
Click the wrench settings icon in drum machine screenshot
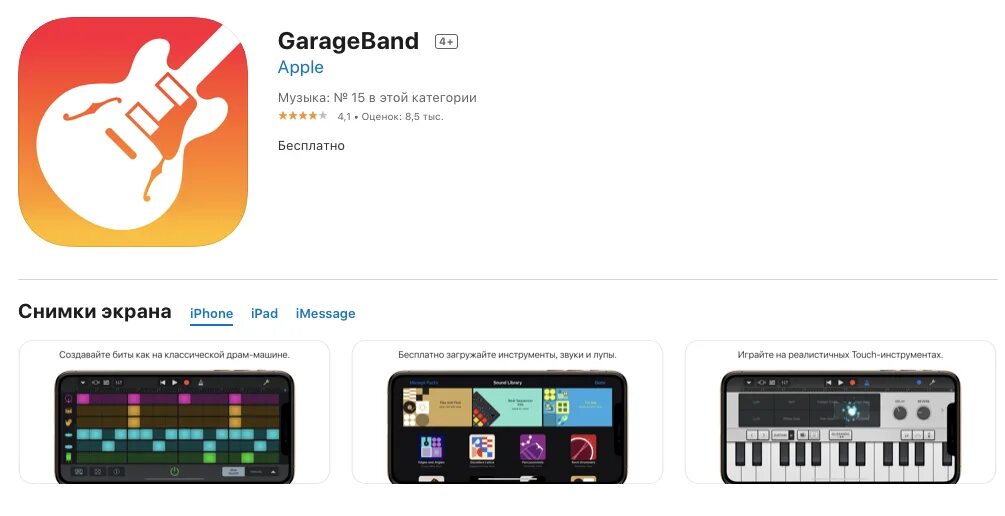(266, 383)
